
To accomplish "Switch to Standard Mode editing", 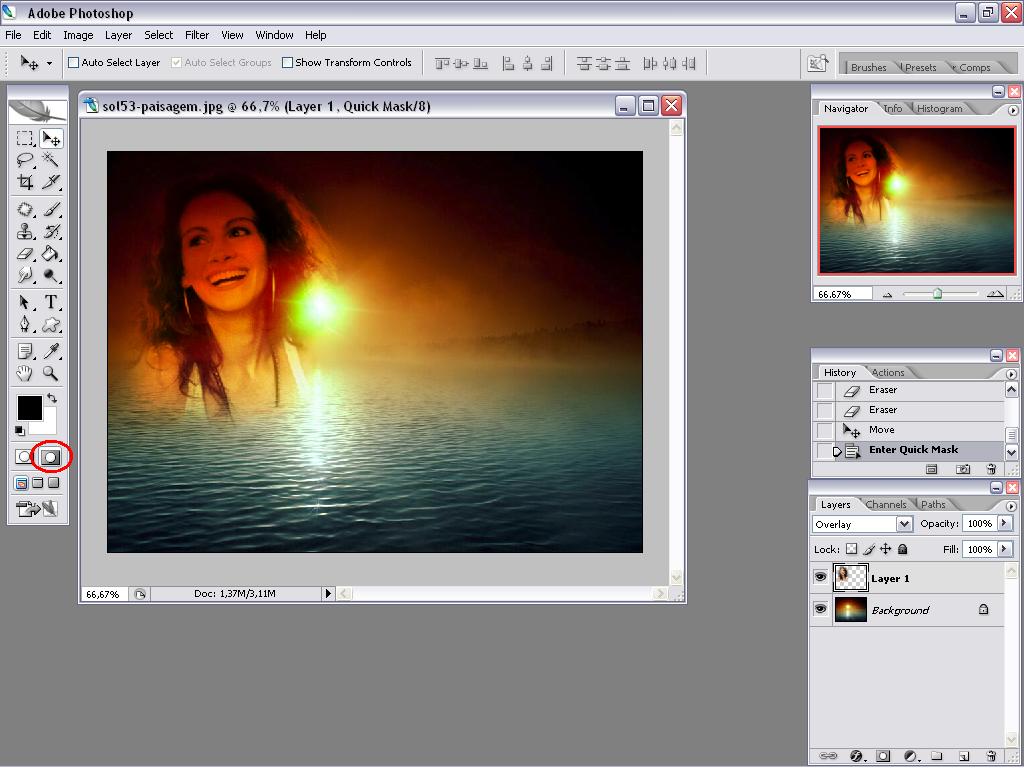I will point(24,457).
